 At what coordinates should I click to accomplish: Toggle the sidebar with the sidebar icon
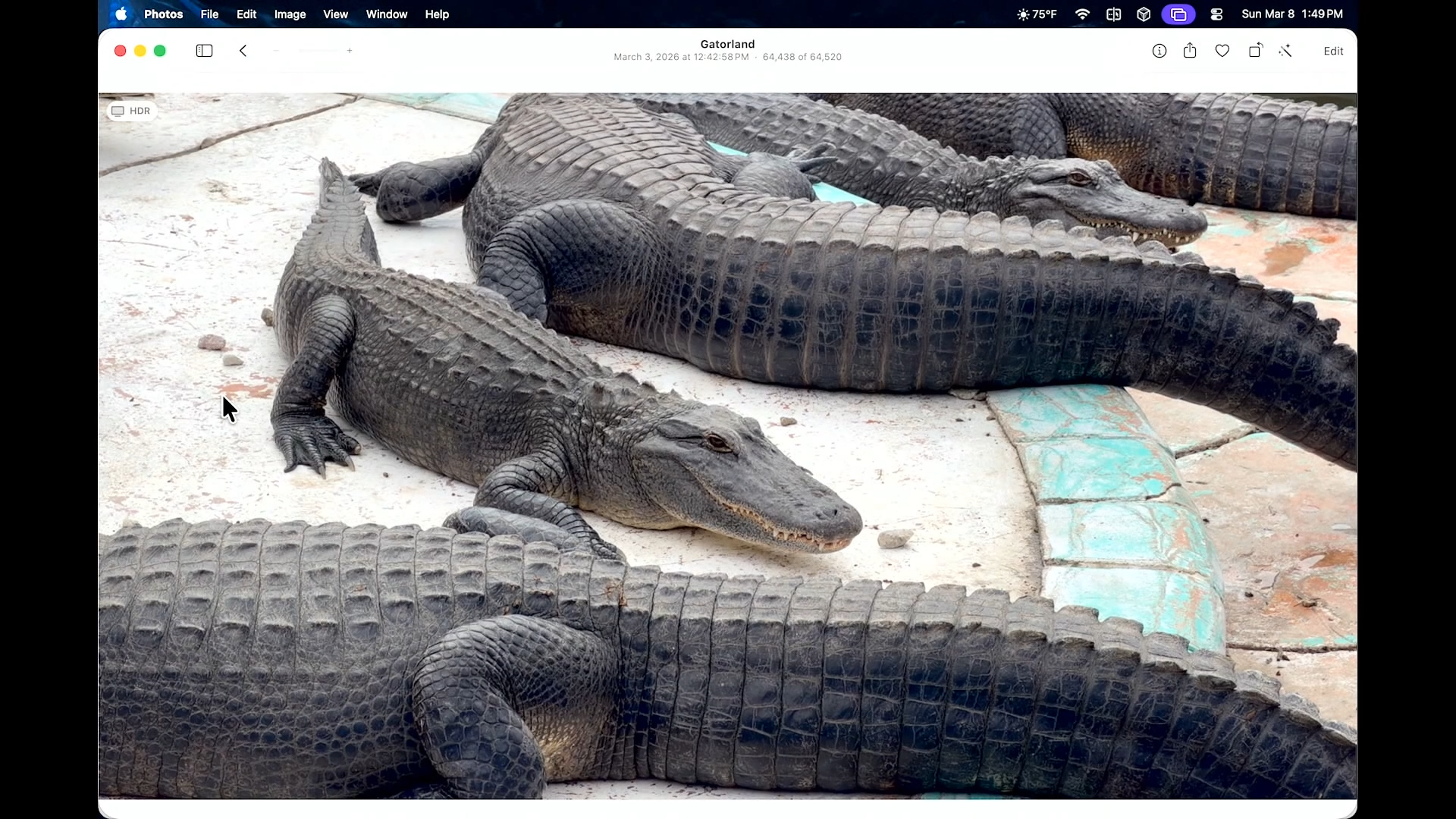coord(203,51)
